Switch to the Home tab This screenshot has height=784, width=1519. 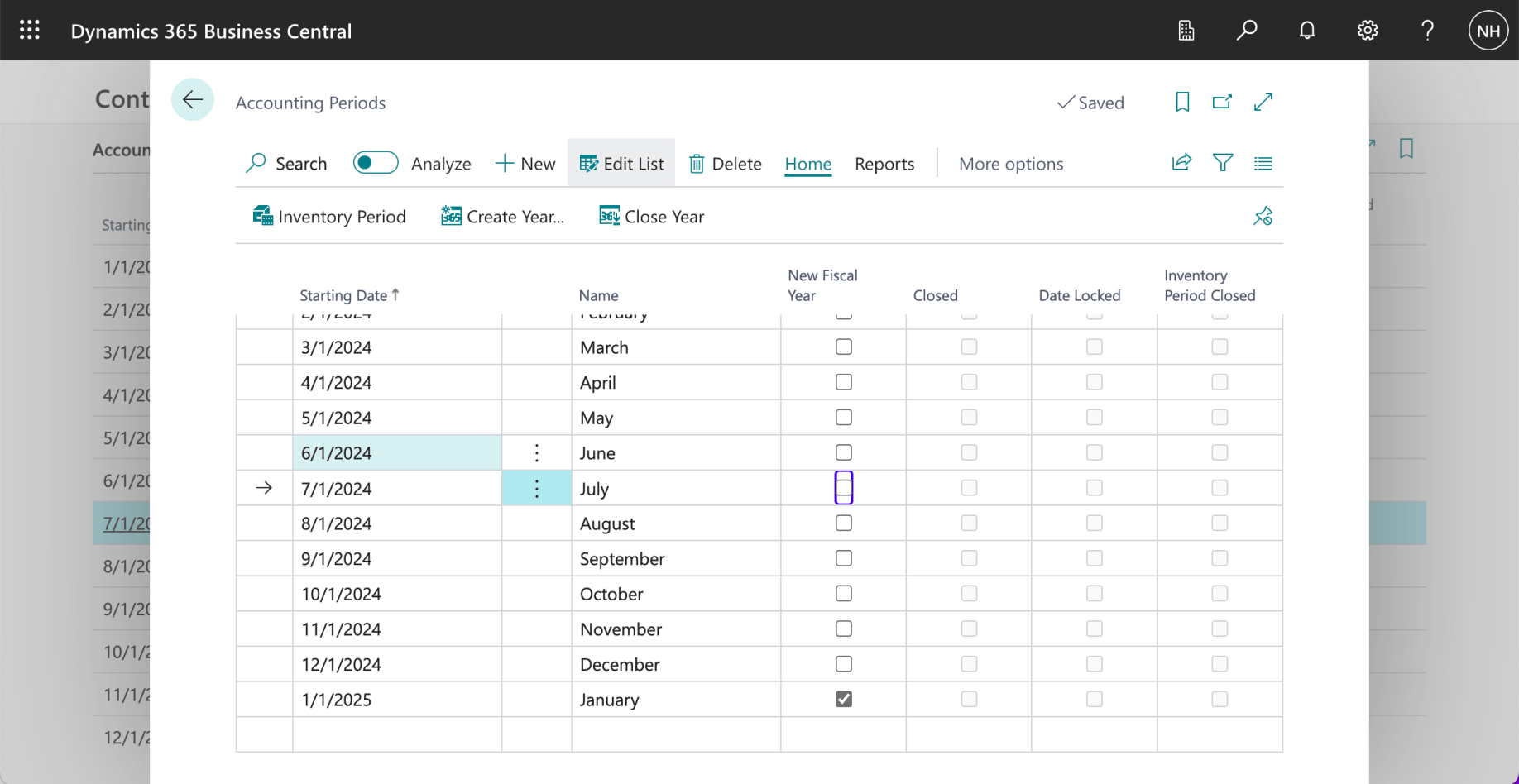808,164
